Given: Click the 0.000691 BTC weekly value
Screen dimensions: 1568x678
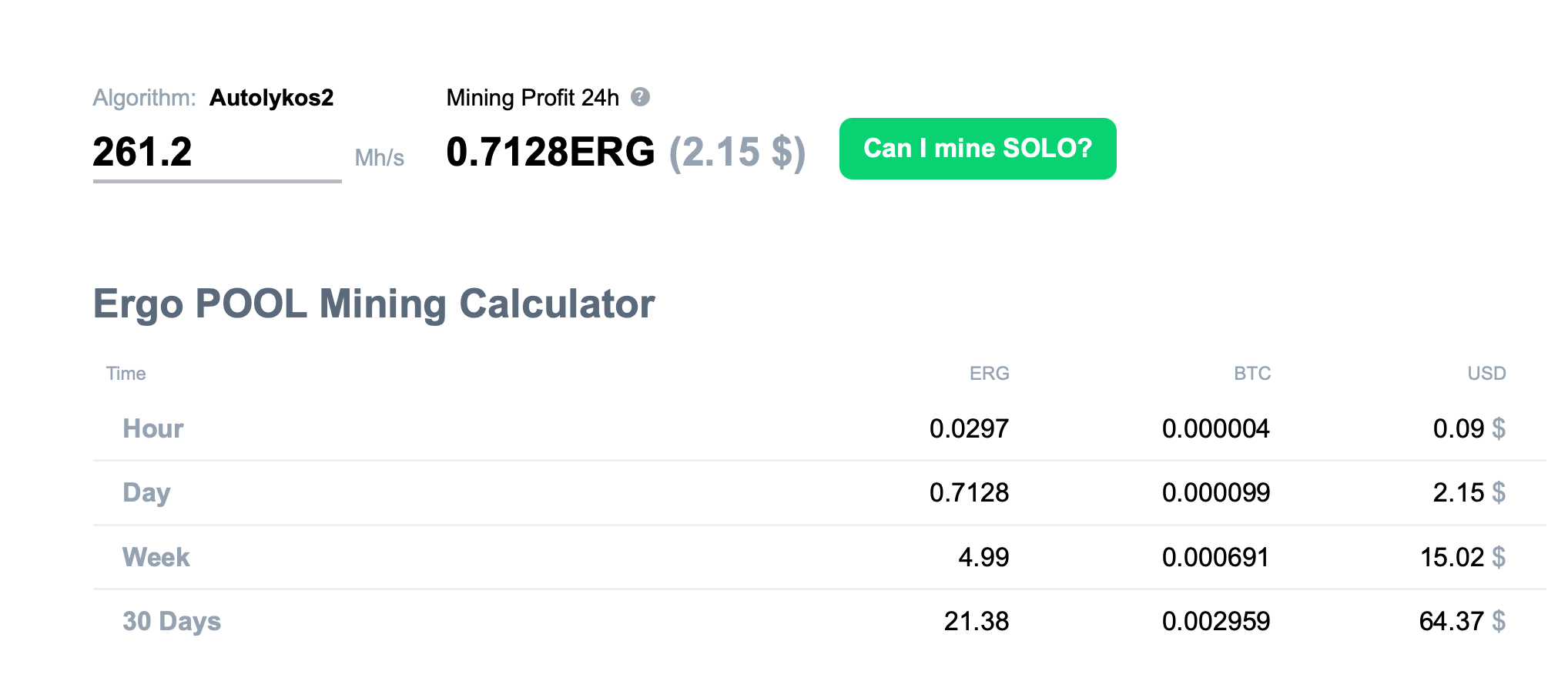Looking at the screenshot, I should (x=1215, y=557).
